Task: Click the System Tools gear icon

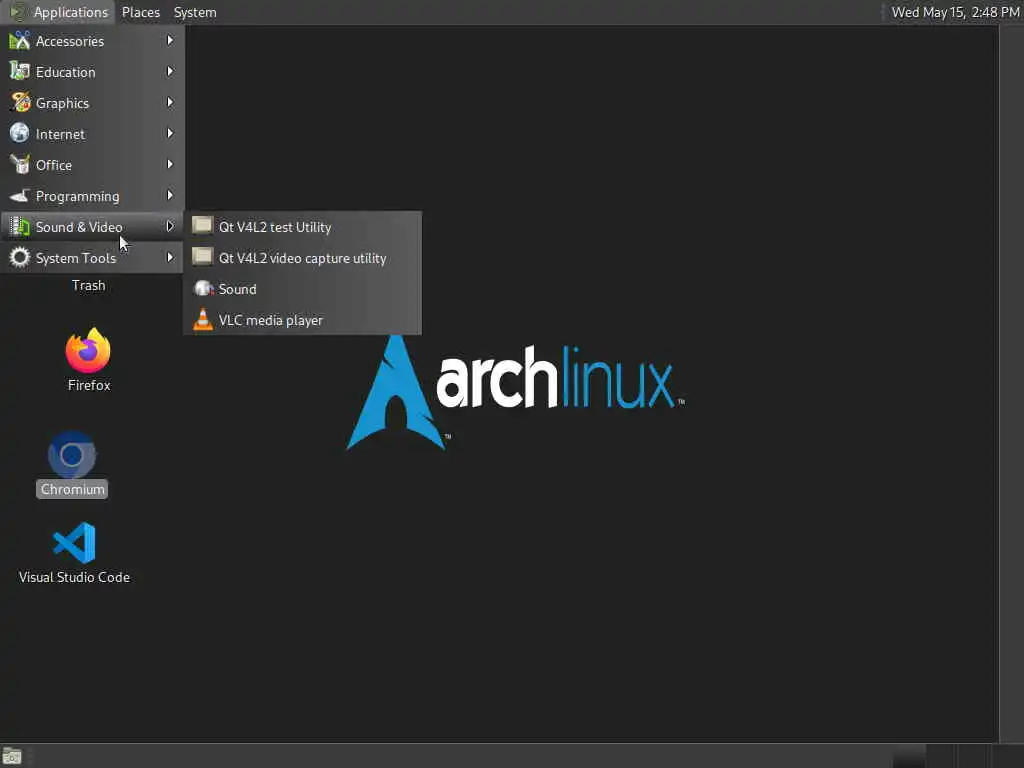Action: pyautogui.click(x=20, y=257)
